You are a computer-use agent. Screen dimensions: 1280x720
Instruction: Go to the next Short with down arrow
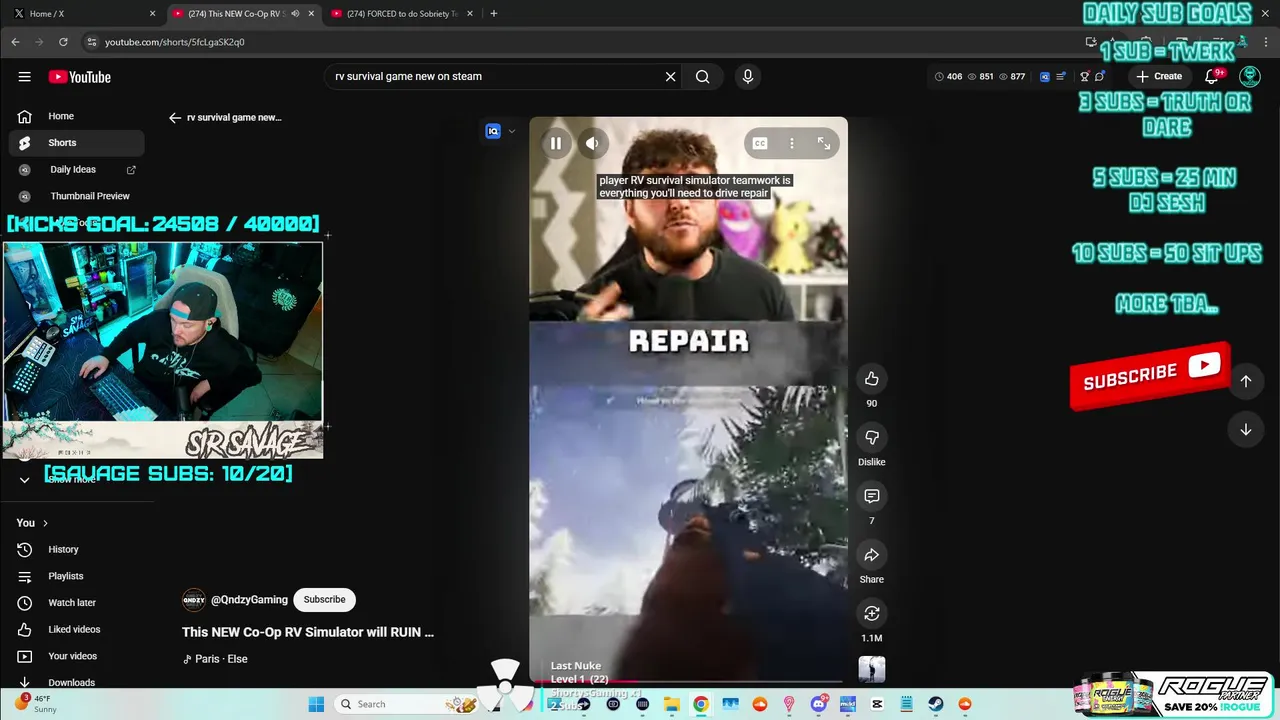(1245, 429)
